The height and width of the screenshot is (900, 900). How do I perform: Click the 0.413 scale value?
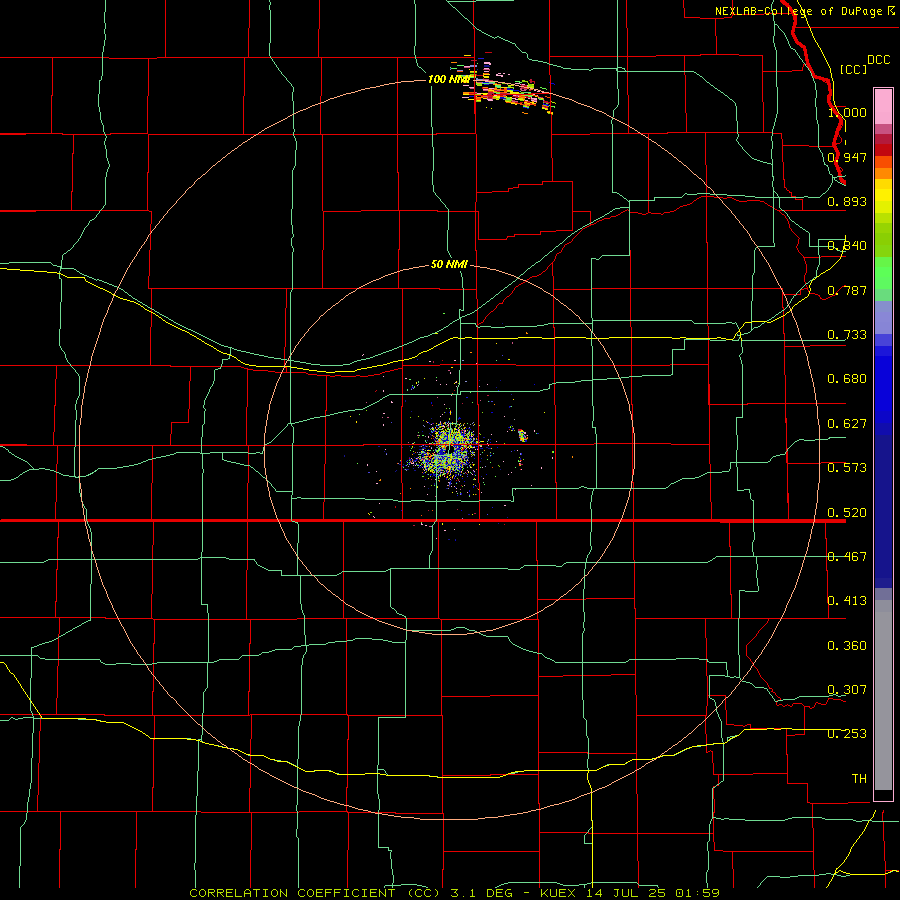pyautogui.click(x=847, y=601)
